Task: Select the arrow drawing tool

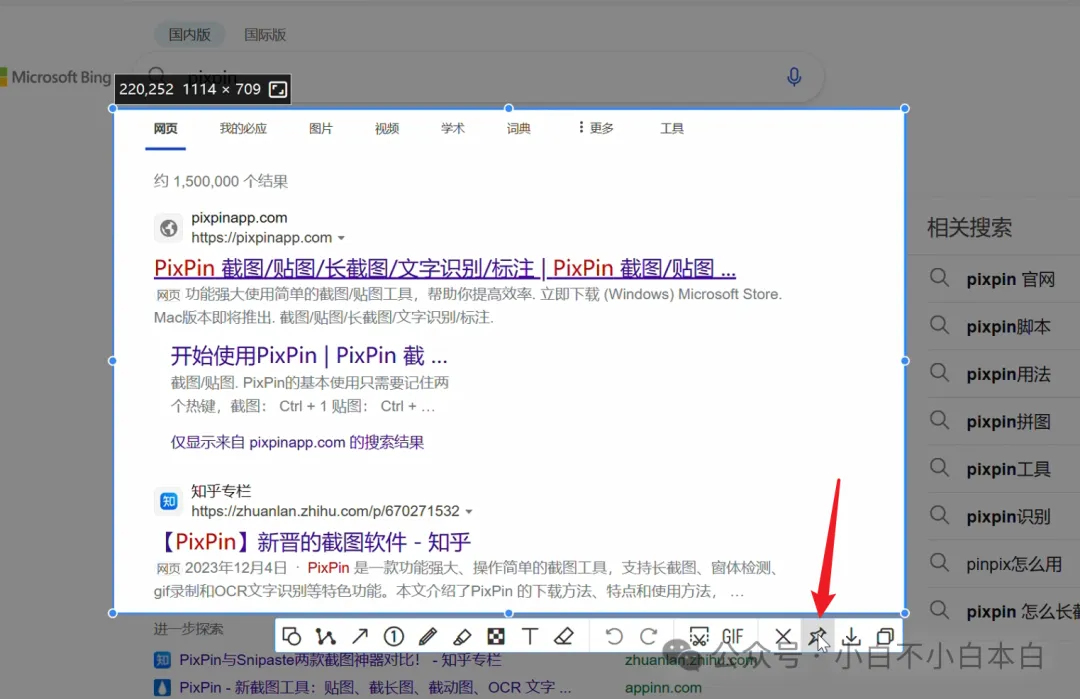Action: pyautogui.click(x=360, y=636)
